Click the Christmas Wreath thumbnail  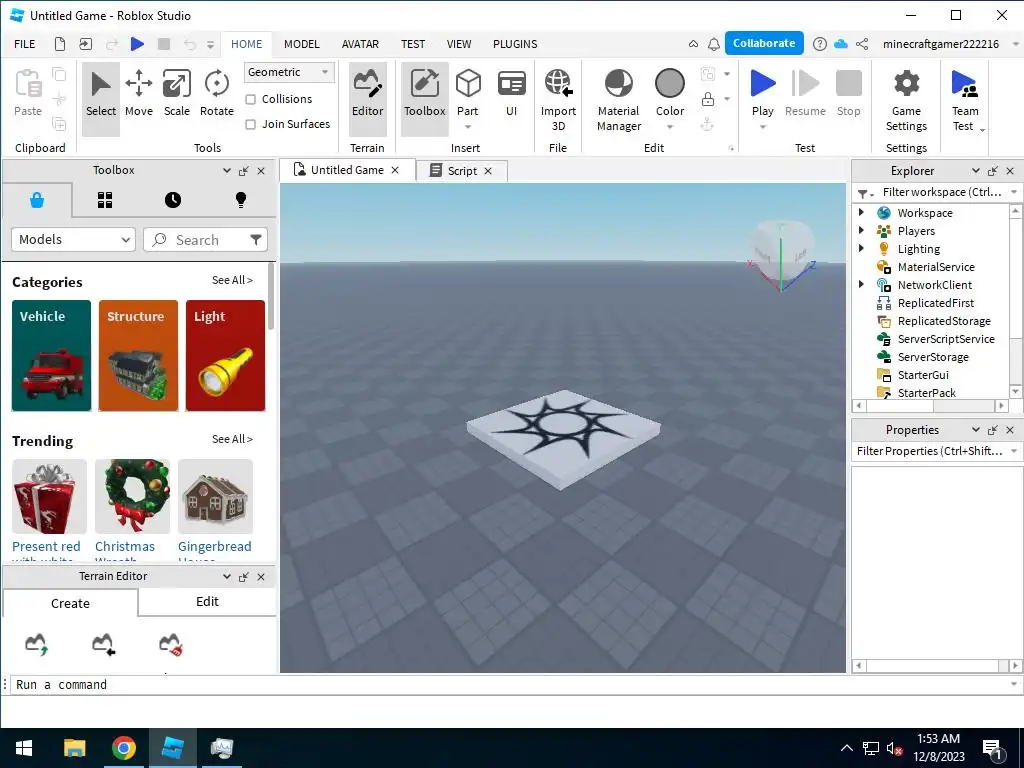coord(133,496)
